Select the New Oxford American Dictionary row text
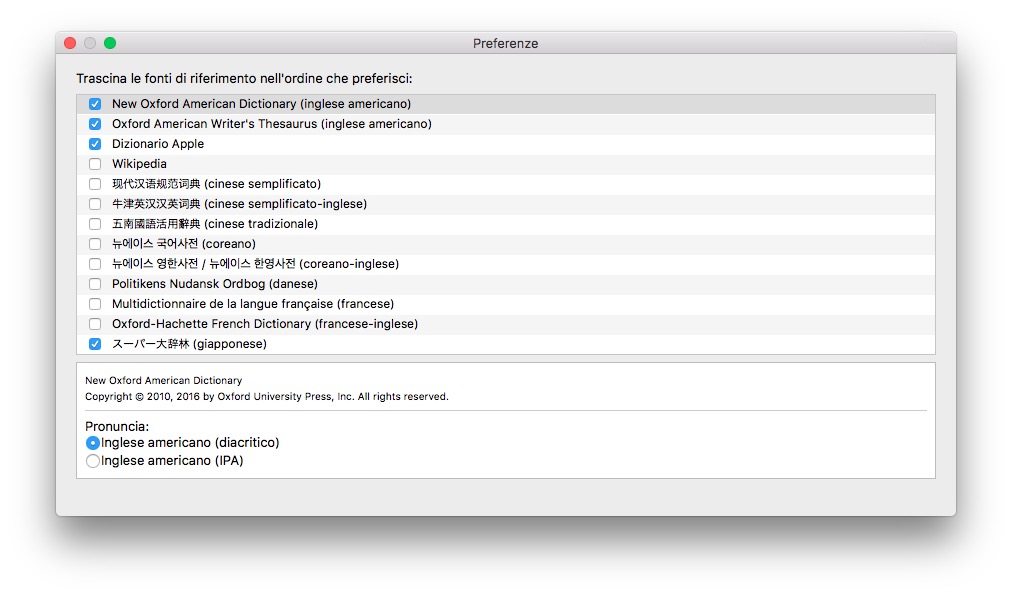Screen dimensions: 1012x596 [261, 104]
